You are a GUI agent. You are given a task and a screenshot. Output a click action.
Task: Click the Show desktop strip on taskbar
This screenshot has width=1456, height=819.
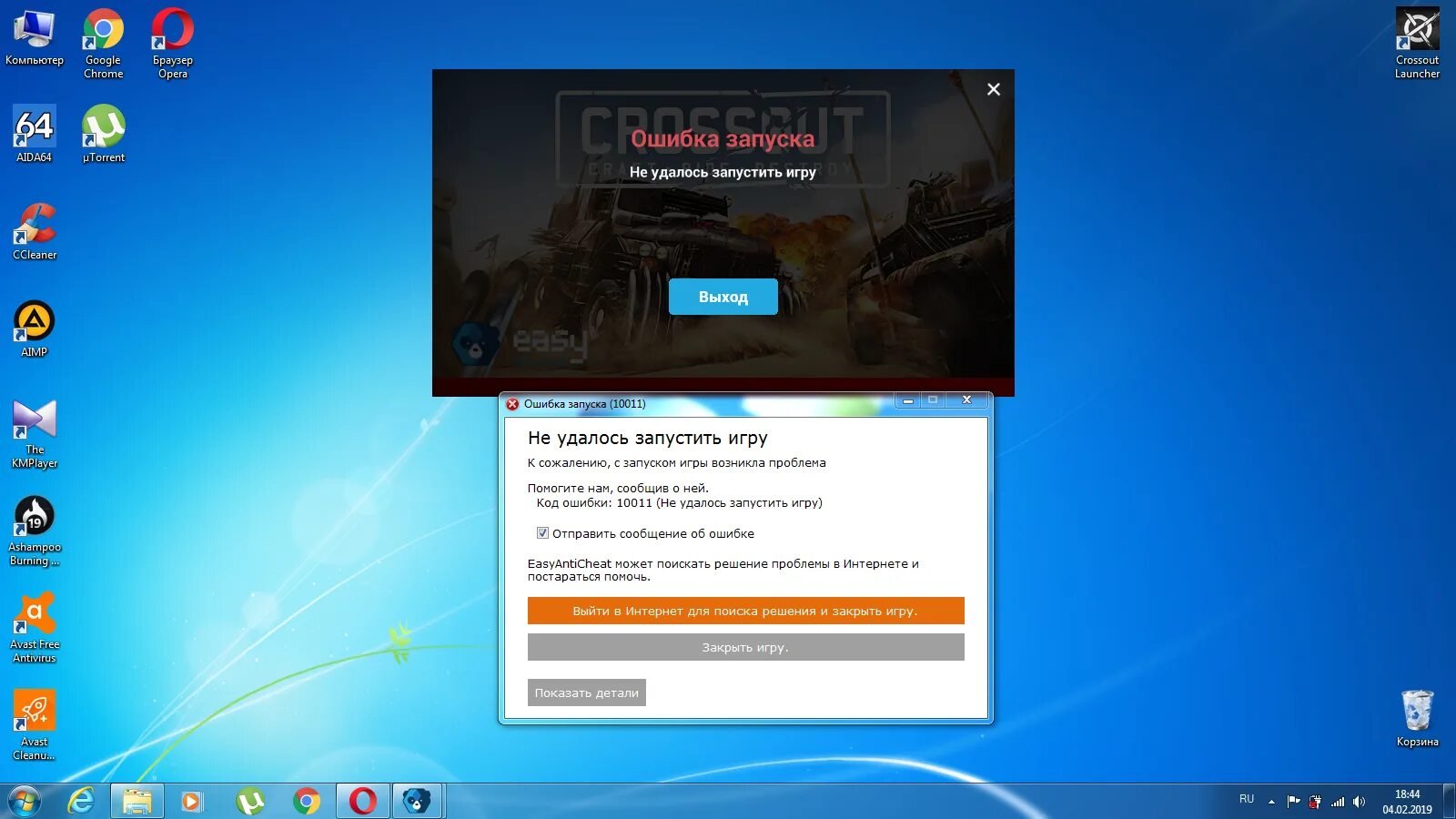pos(1449,801)
